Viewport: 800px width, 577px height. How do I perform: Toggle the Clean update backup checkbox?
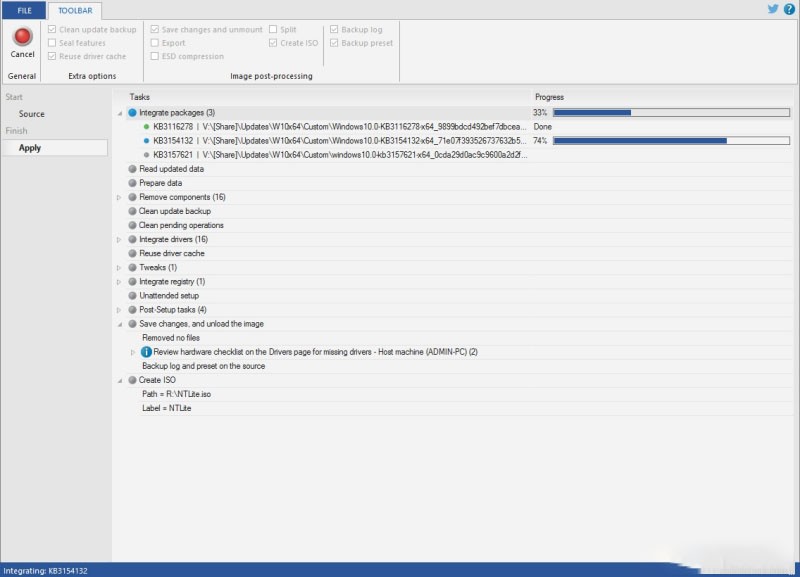52,30
